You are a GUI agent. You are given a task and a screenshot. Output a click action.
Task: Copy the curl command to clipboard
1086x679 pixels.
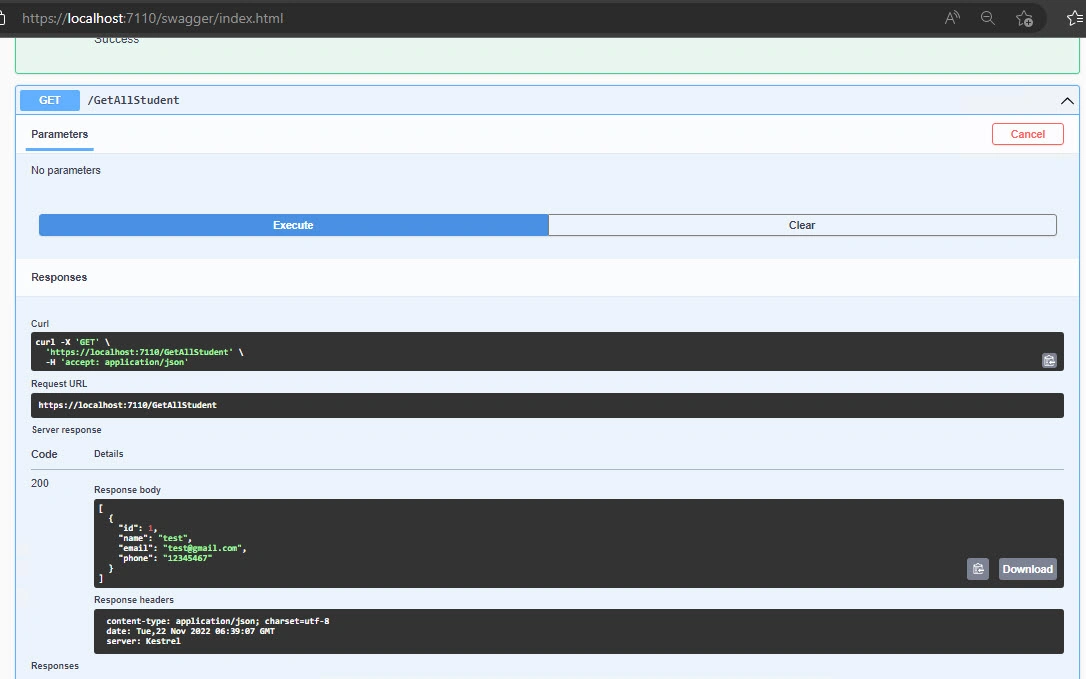pos(1049,360)
